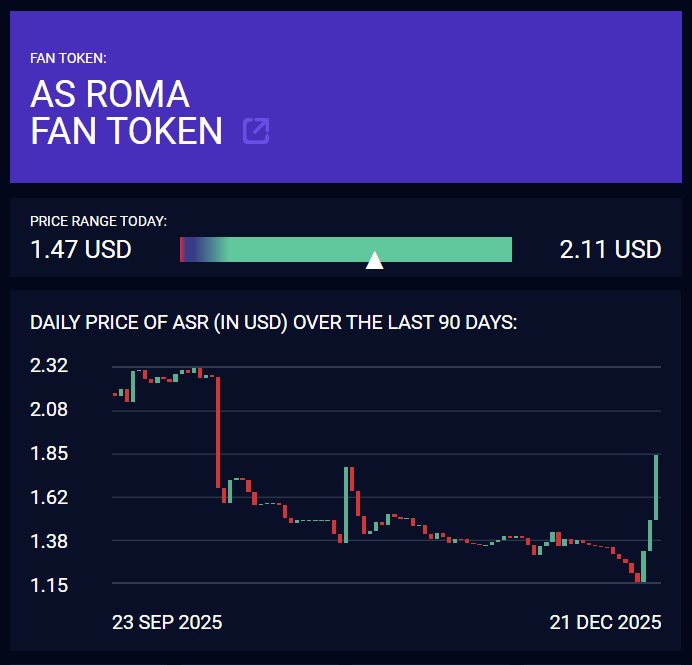Select the 1.47 USD low price value
Screen dimensions: 692x665
[81, 249]
